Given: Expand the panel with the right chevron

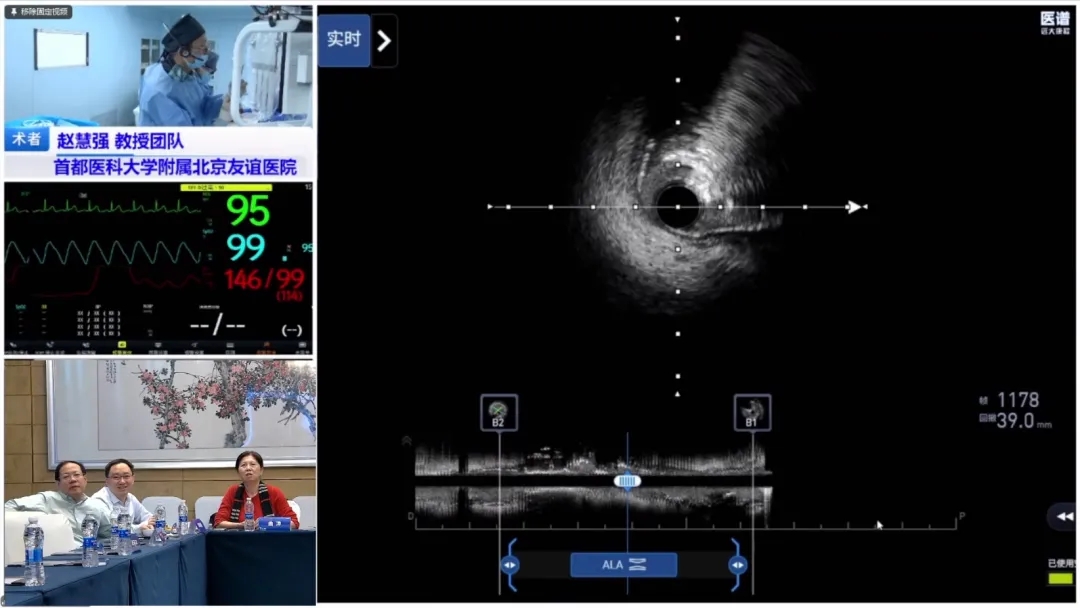Looking at the screenshot, I should coord(385,41).
